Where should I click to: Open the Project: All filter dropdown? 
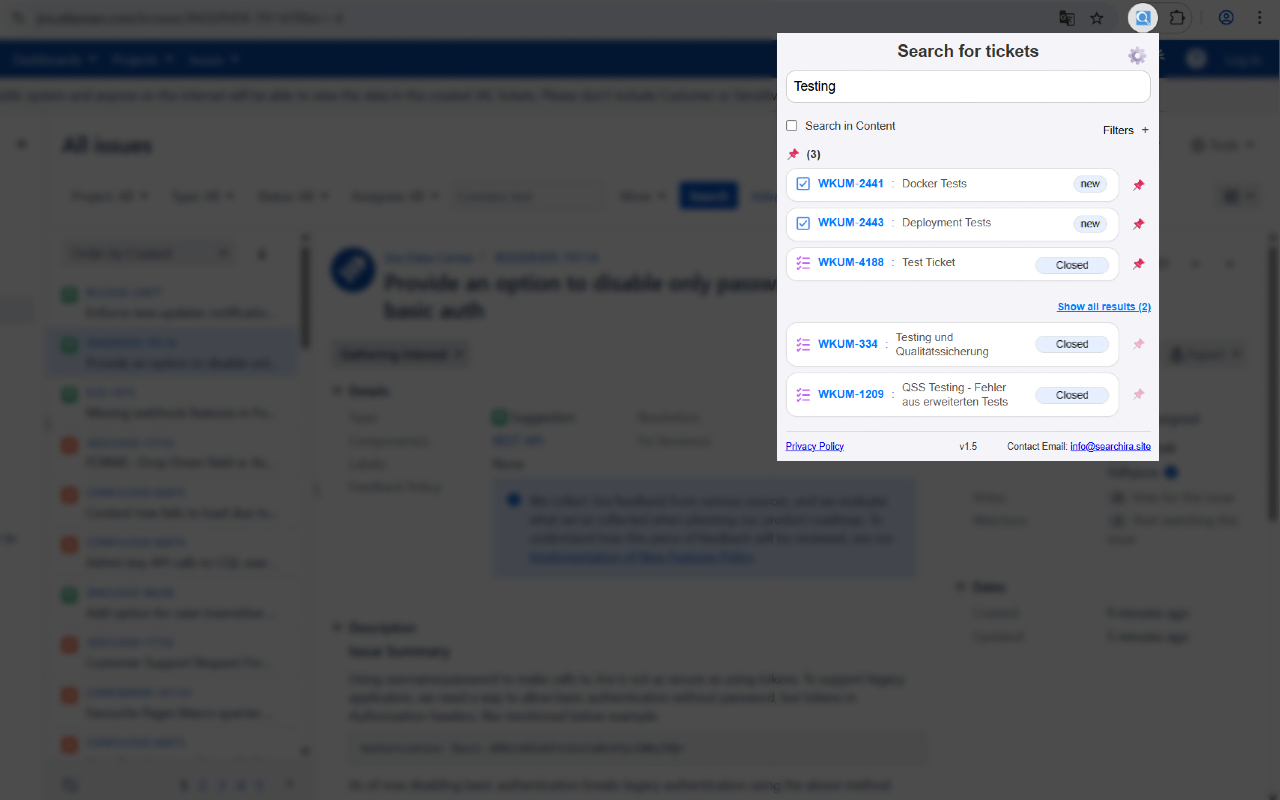[x=108, y=196]
